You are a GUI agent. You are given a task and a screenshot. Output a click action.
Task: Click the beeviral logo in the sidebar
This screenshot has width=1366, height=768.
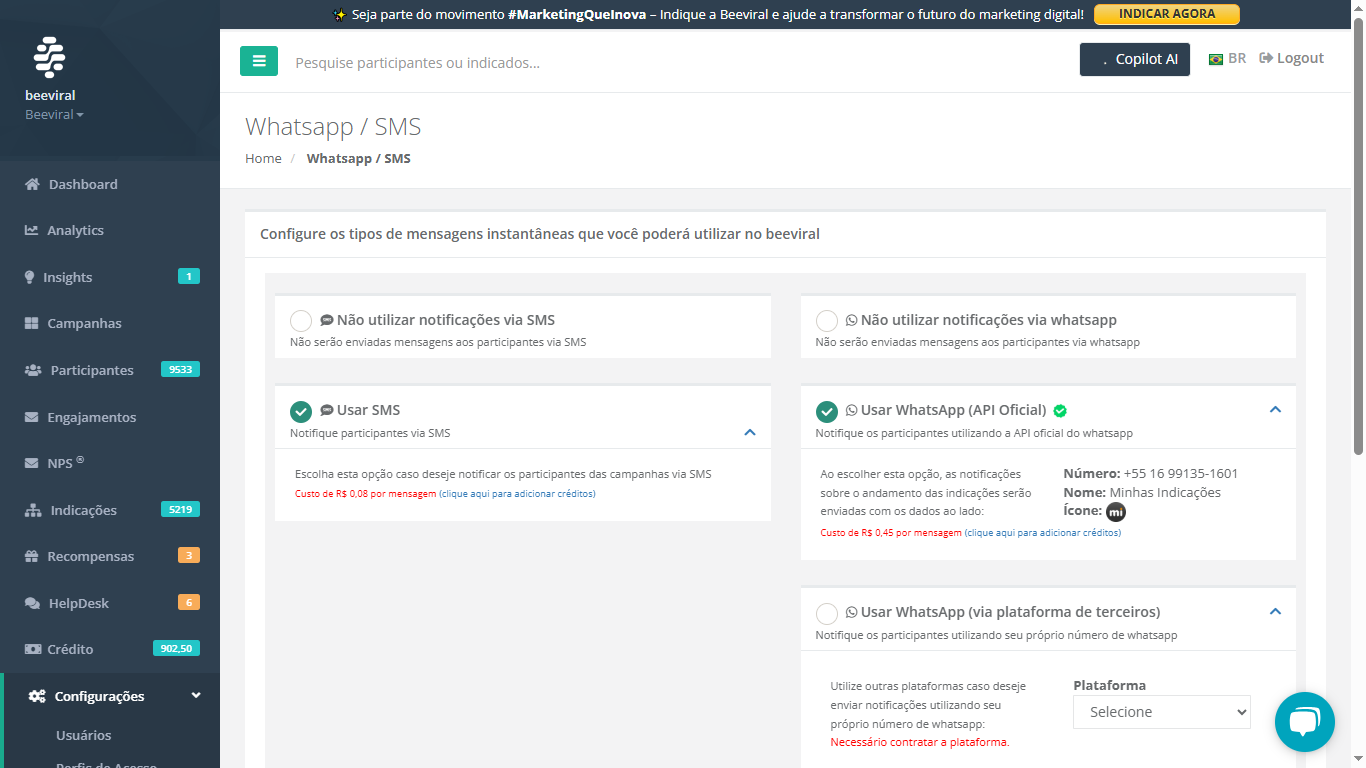pos(49,58)
